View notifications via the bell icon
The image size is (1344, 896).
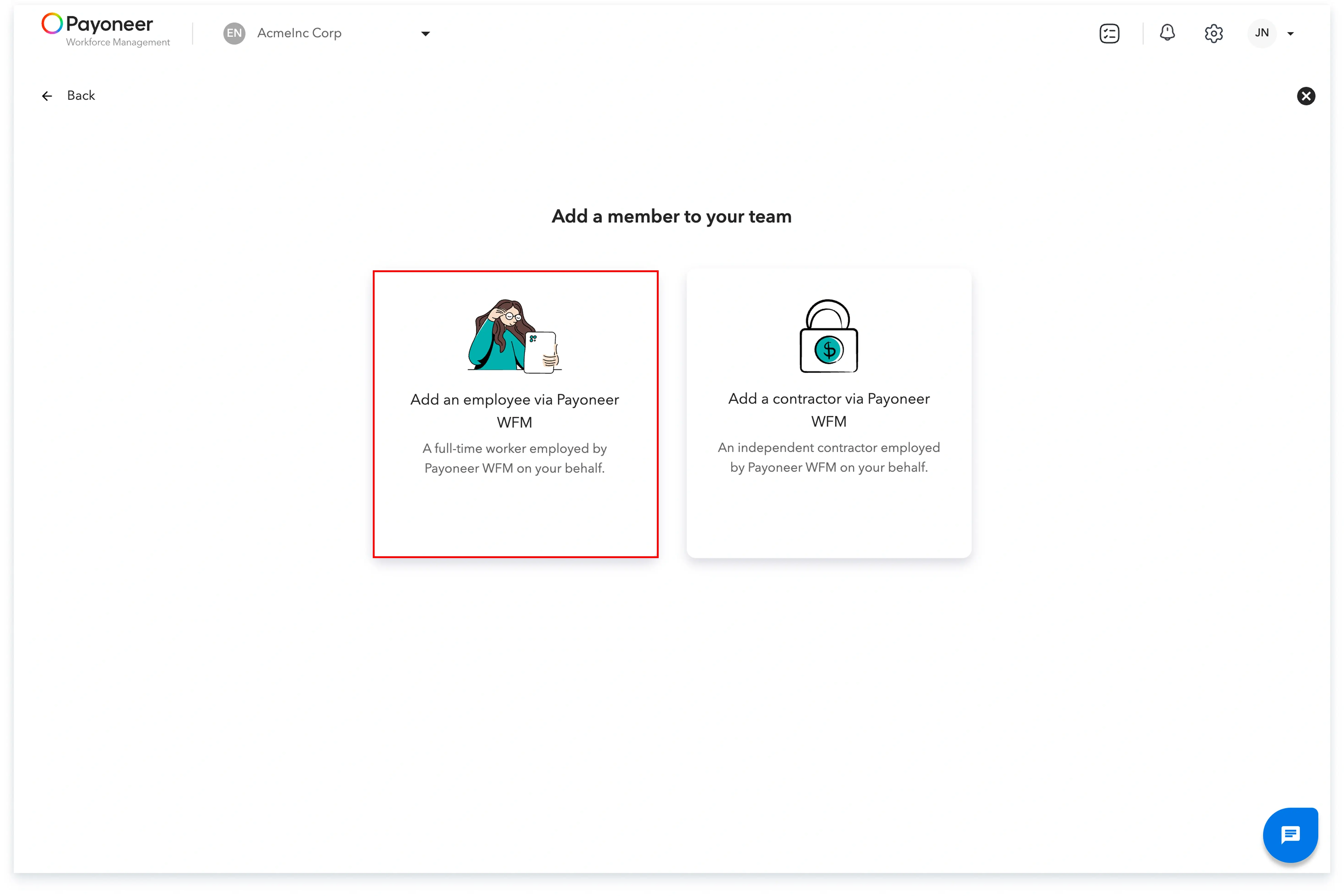(x=1167, y=33)
